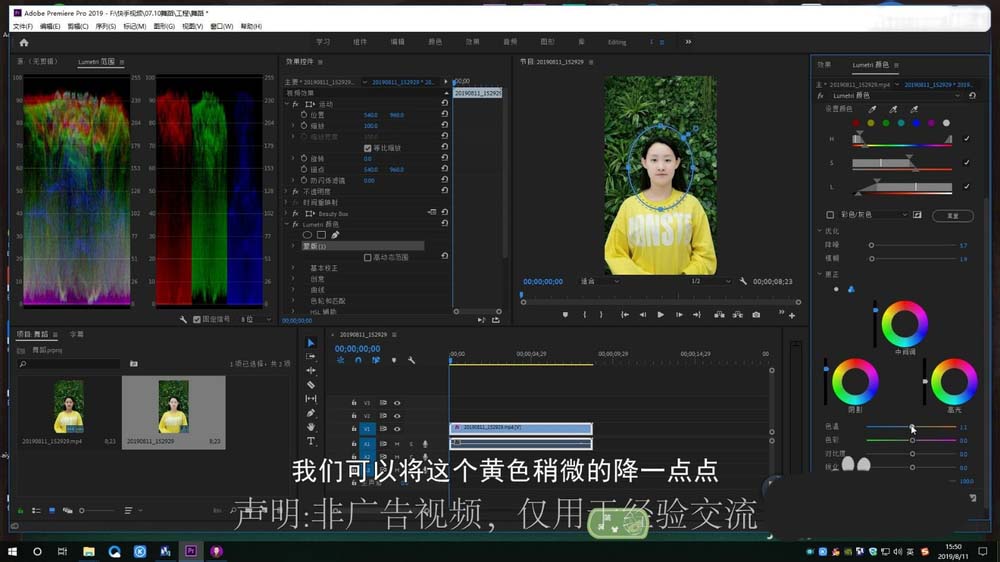
Task: Open Lumetri scopes wrench settings
Action: point(183,320)
